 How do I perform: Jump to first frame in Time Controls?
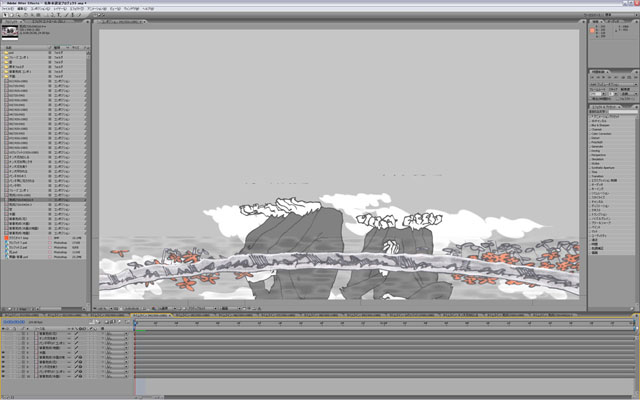(592, 77)
